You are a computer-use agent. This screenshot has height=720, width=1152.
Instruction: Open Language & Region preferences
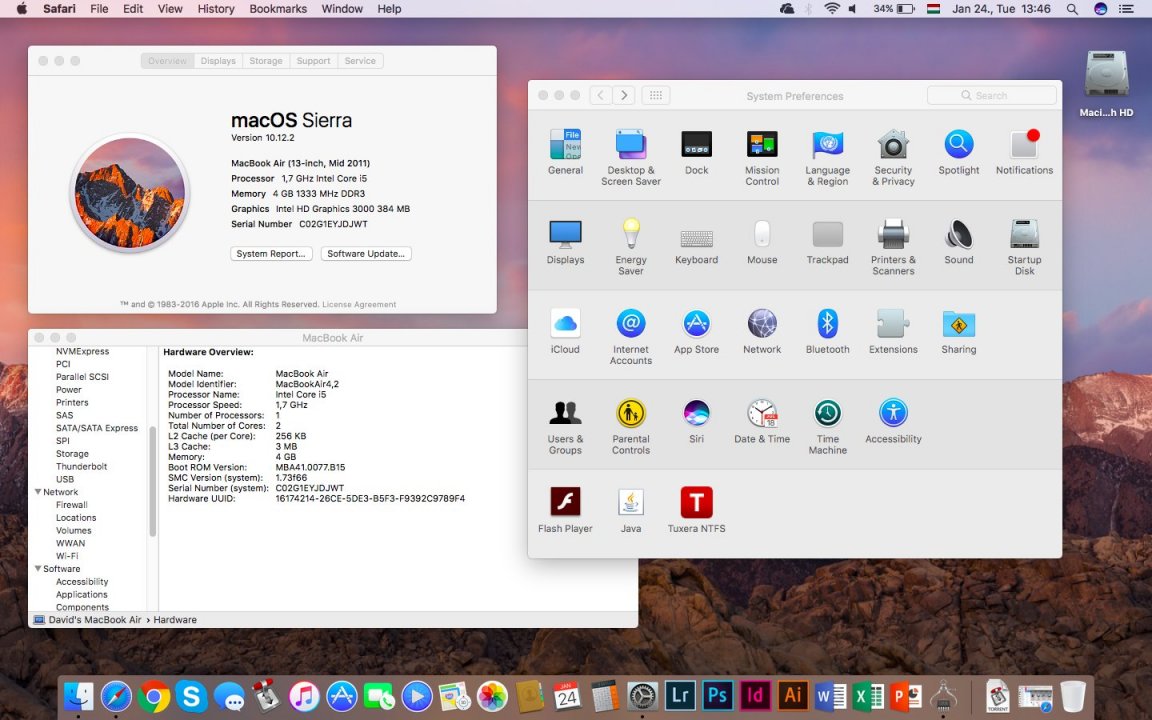pos(827,157)
